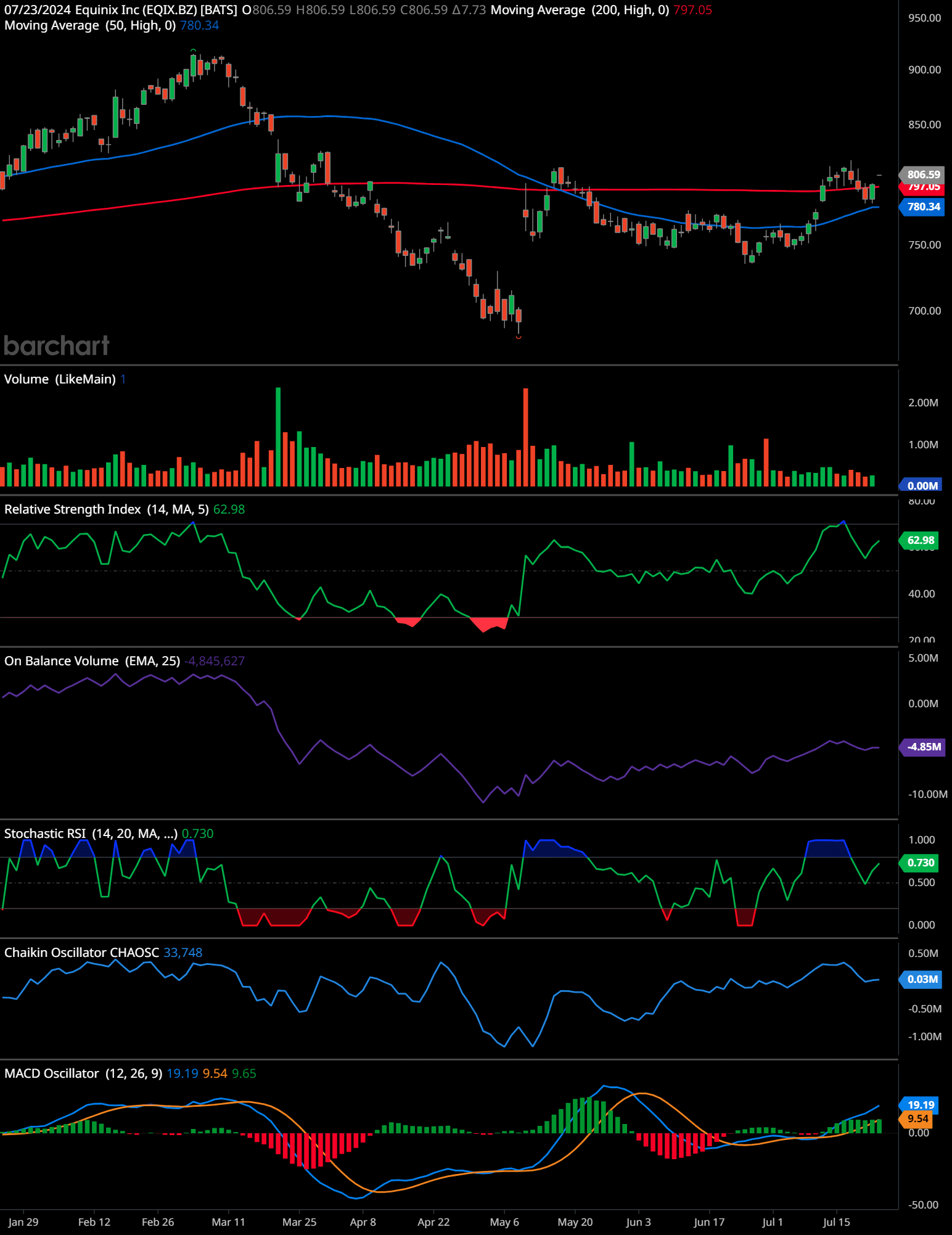Click the On Balance Volume (EMA, 25) title
Image resolution: width=952 pixels, height=1235 pixels.
[92, 661]
